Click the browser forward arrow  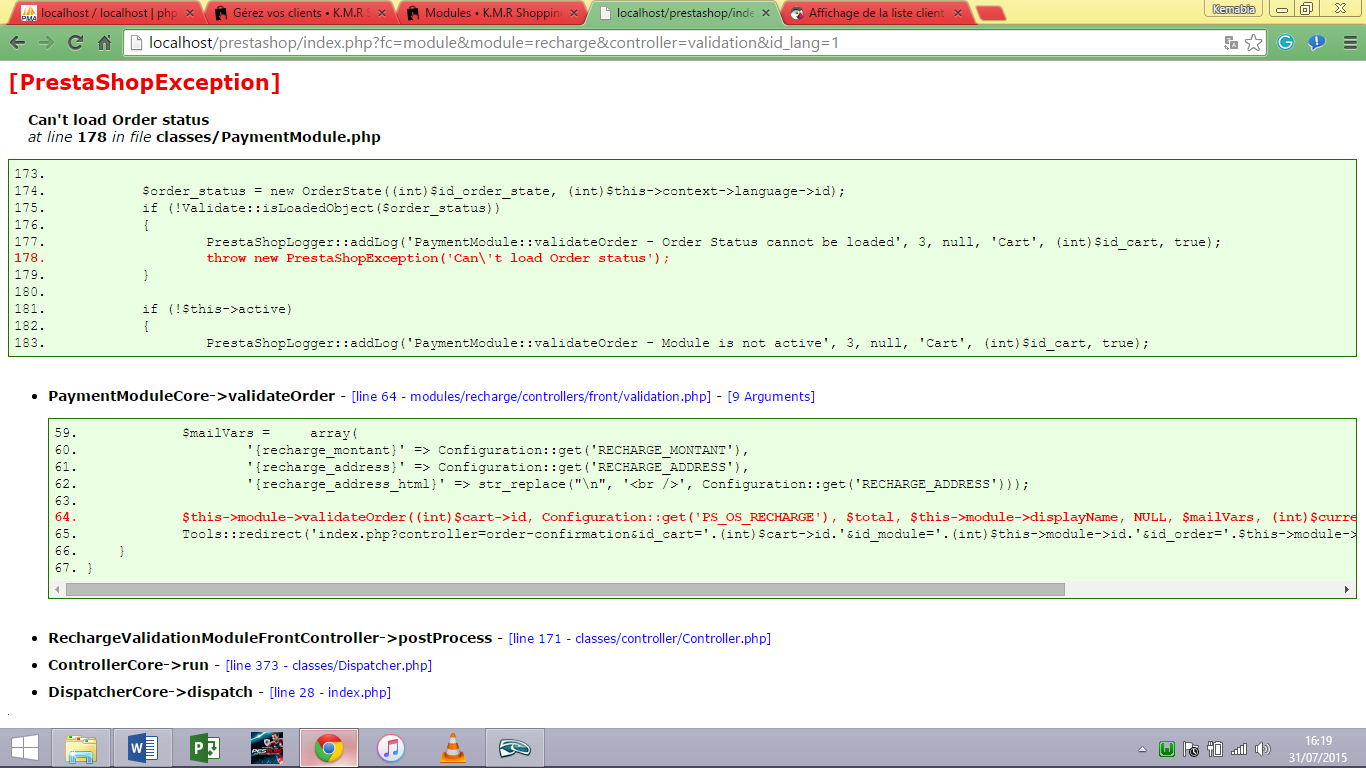[x=46, y=43]
